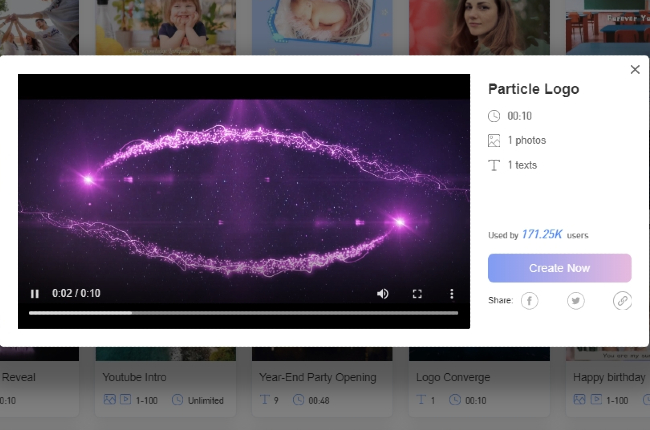Pause the Particle Logo video

35,294
